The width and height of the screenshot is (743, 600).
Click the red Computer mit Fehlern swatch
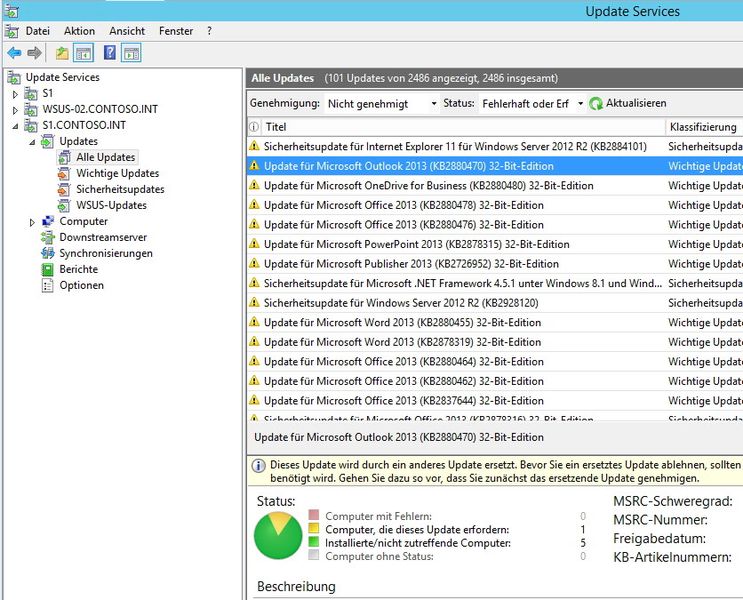click(314, 515)
